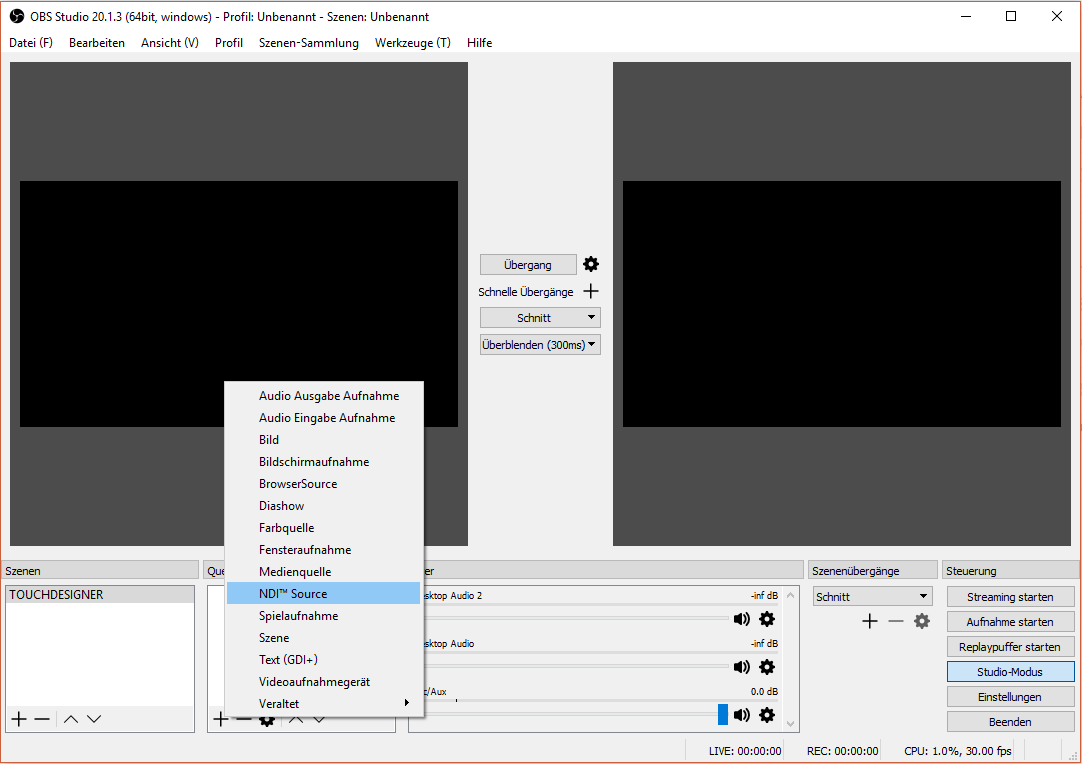The width and height of the screenshot is (1082, 764).
Task: Click the Beenden button
Action: 1010,722
